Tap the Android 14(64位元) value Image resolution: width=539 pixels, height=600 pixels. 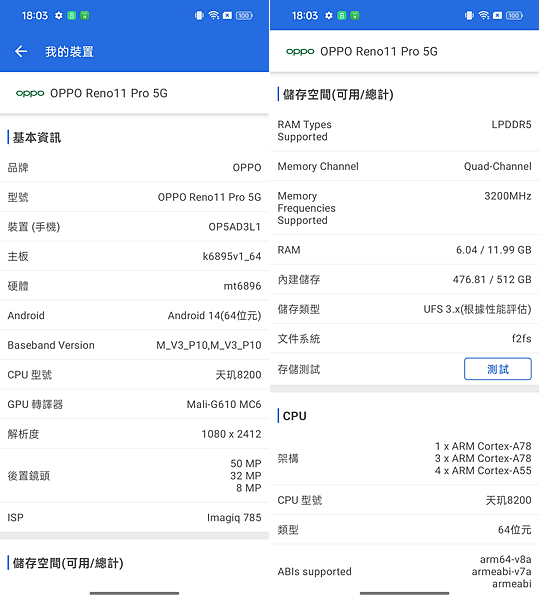click(x=214, y=316)
